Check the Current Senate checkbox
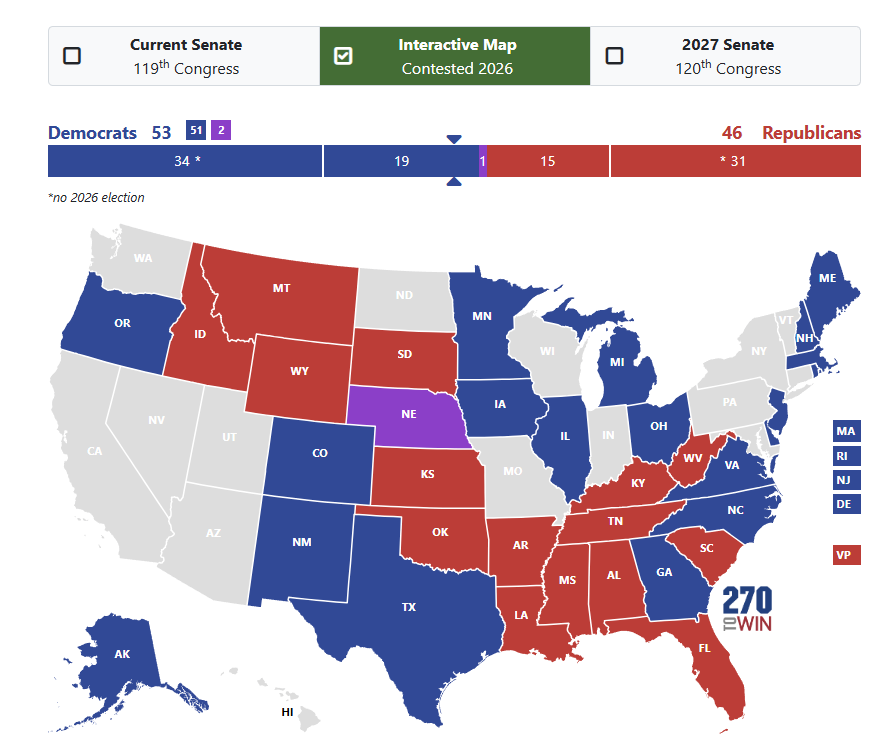The height and width of the screenshot is (756, 882). pyautogui.click(x=72, y=56)
